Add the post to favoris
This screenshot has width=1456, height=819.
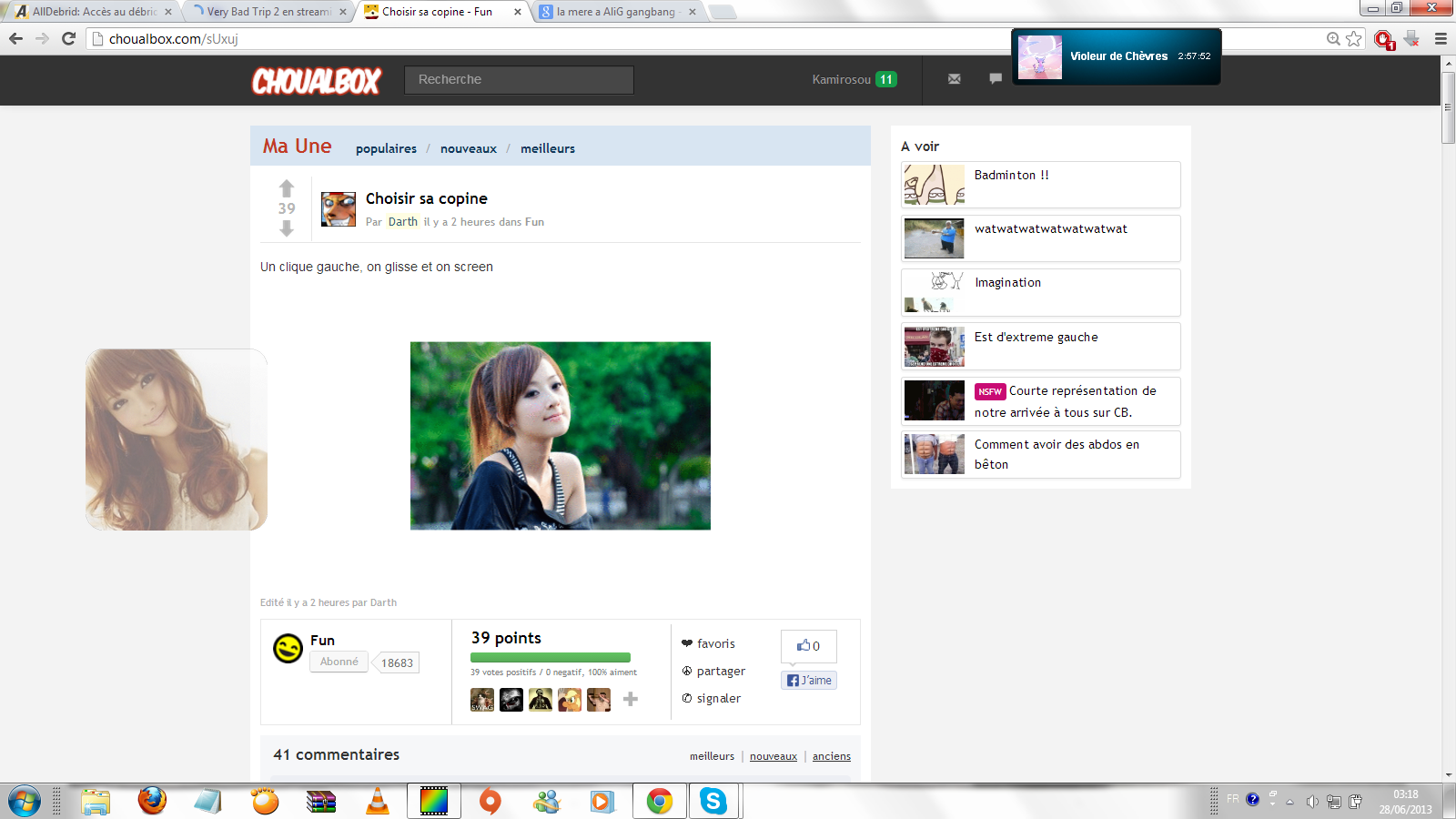pyautogui.click(x=715, y=643)
